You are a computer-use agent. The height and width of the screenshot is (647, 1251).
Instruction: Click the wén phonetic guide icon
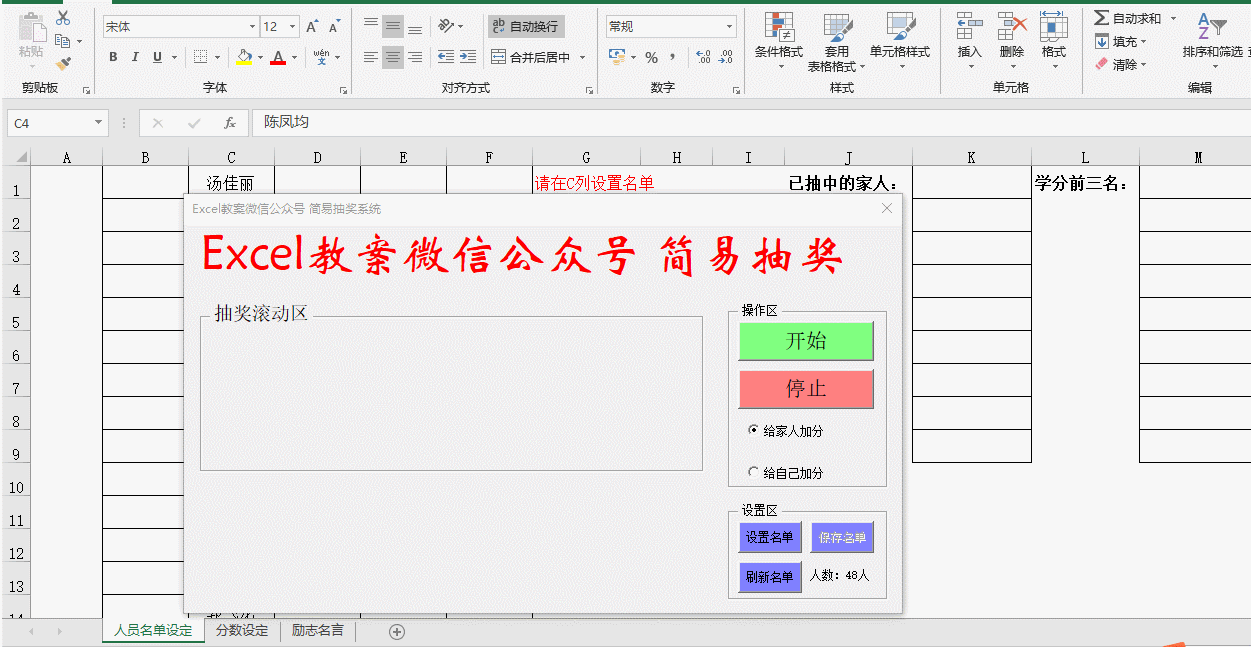coord(321,57)
